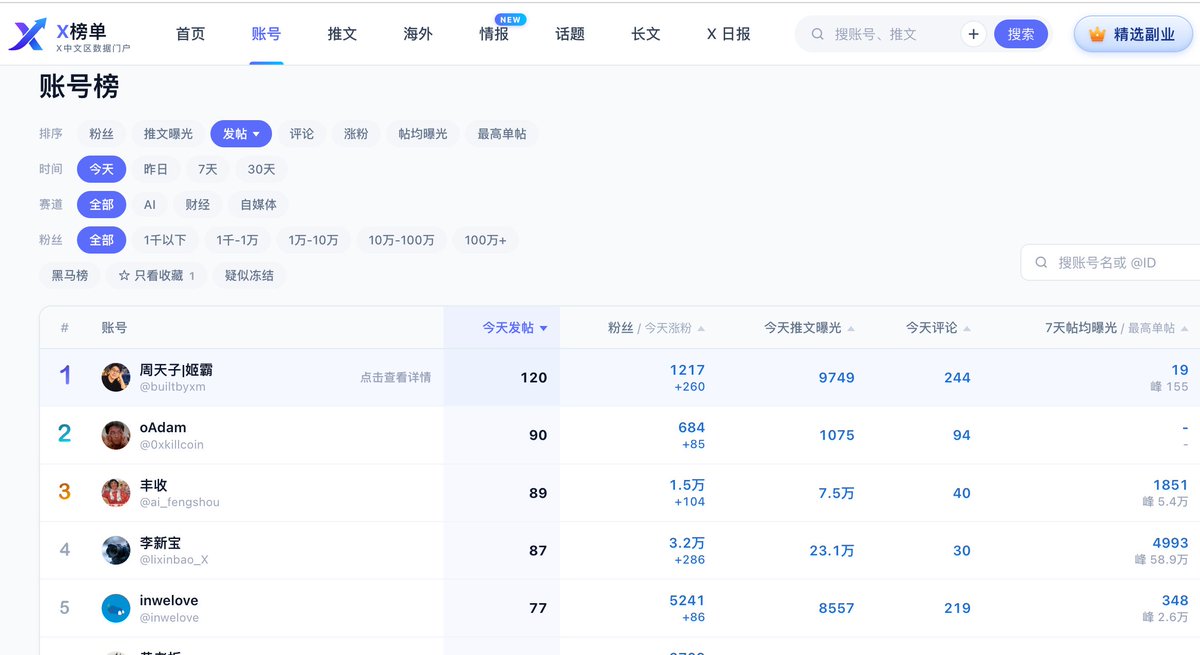Open the 推文 tab
Image resolution: width=1200 pixels, height=655 pixels.
click(x=342, y=34)
